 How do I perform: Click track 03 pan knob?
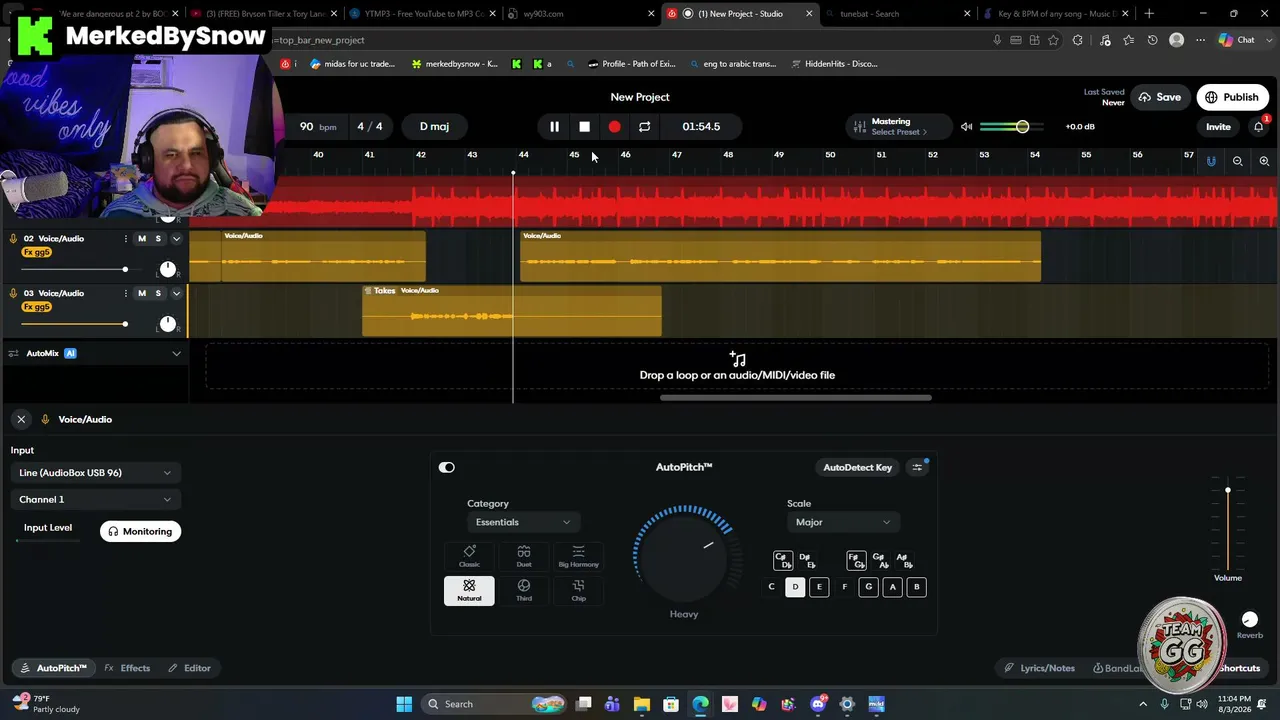pos(168,324)
